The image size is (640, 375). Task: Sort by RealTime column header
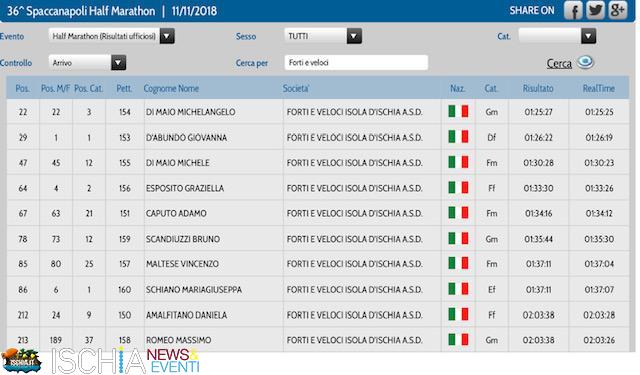598,88
